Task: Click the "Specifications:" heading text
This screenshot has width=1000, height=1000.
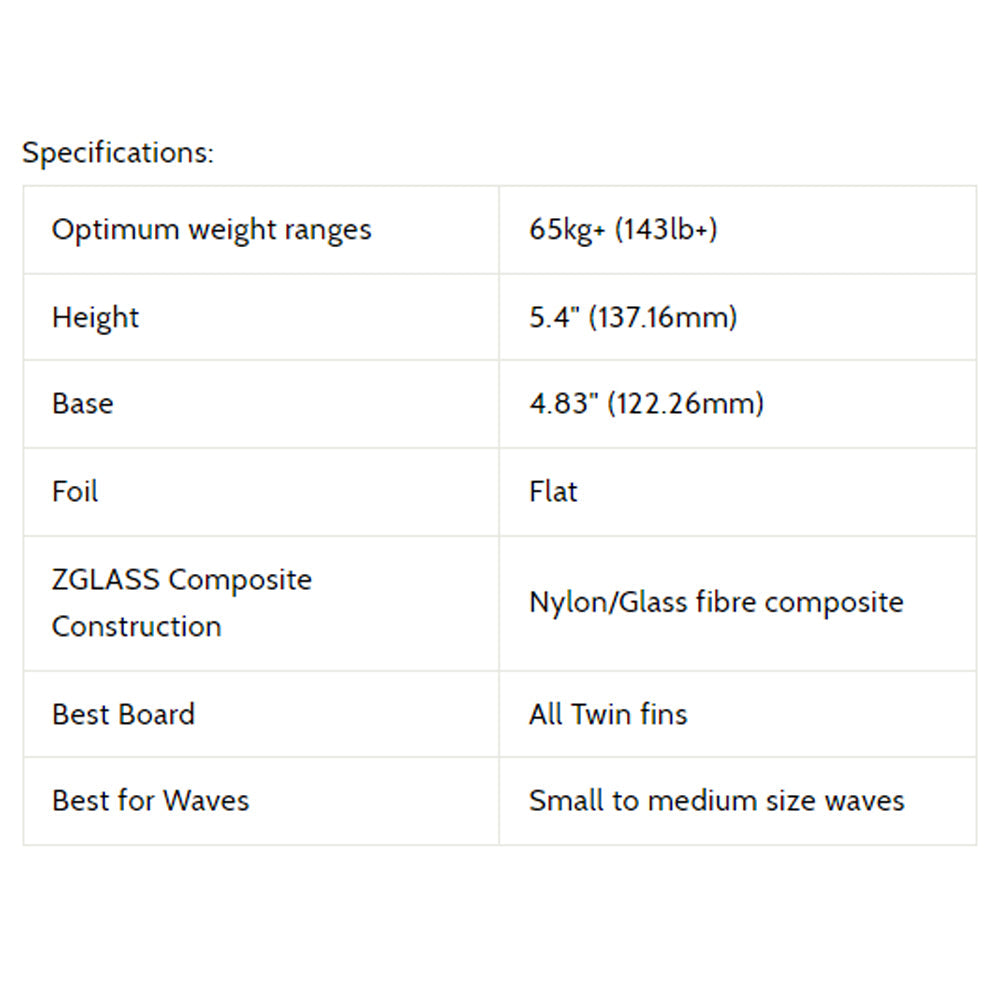Action: click(x=118, y=153)
